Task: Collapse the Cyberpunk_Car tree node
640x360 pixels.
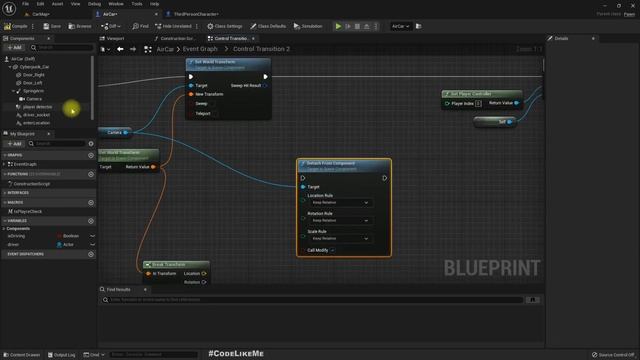Action: click(10, 67)
